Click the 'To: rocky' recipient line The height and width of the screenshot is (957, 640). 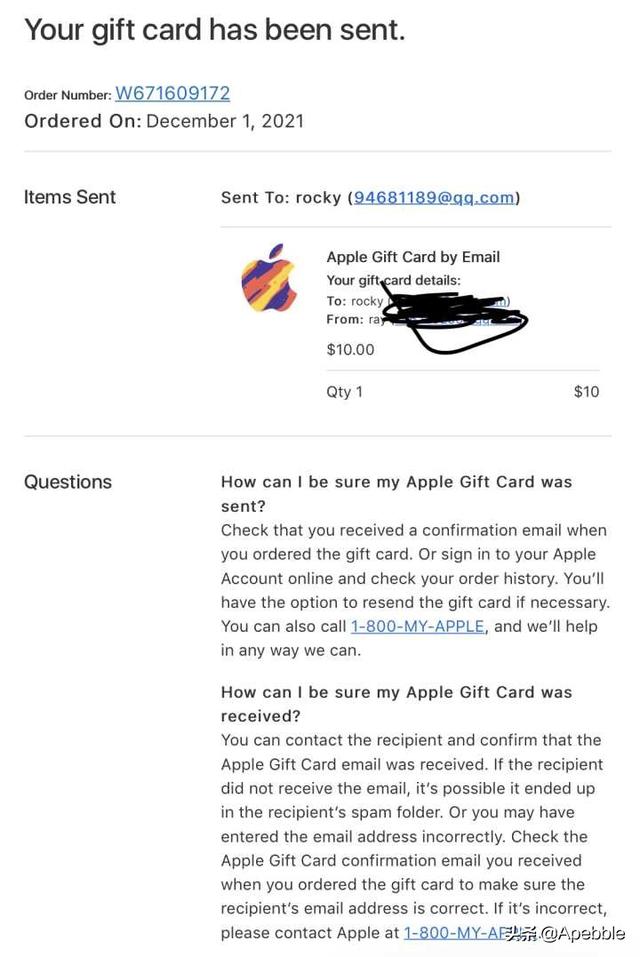(354, 301)
